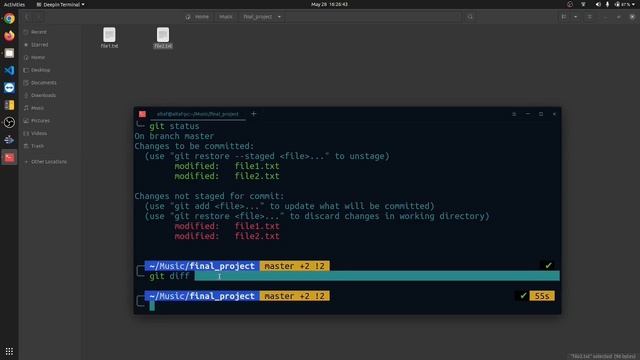
Task: Click the volume icon in the top bar
Action: 598,4
